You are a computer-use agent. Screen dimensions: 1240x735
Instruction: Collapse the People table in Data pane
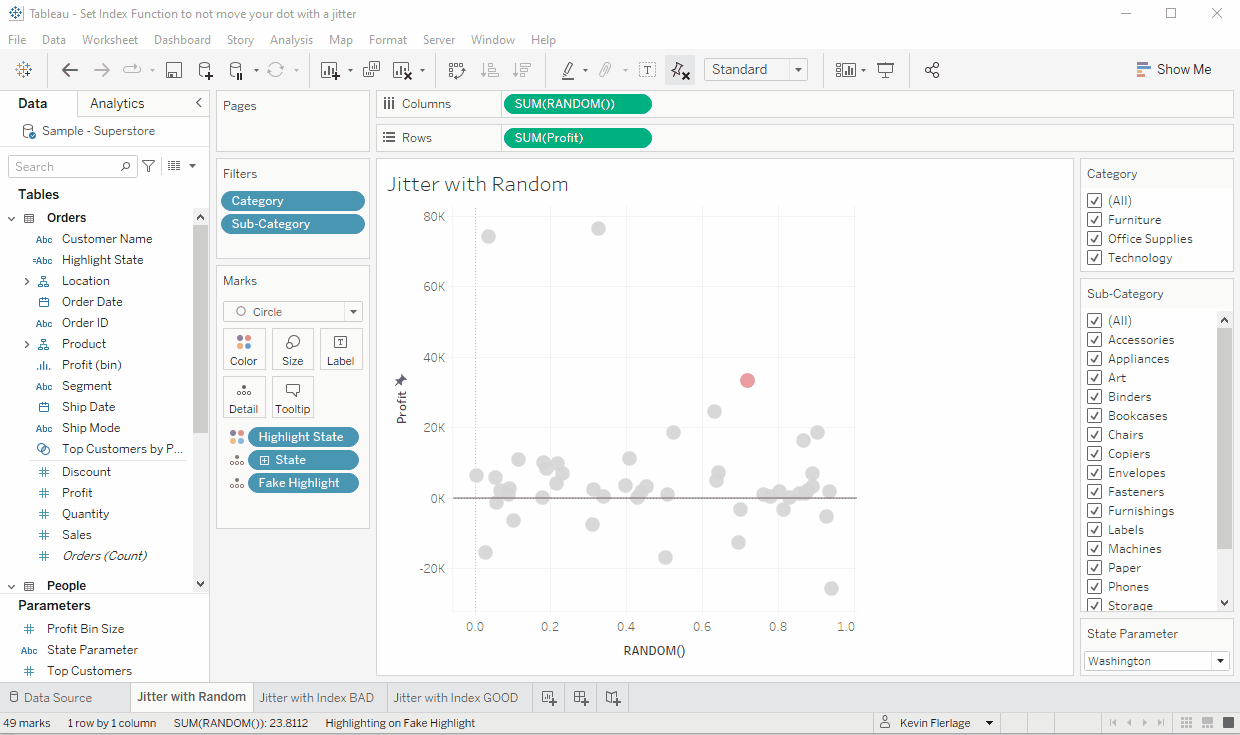pos(12,586)
